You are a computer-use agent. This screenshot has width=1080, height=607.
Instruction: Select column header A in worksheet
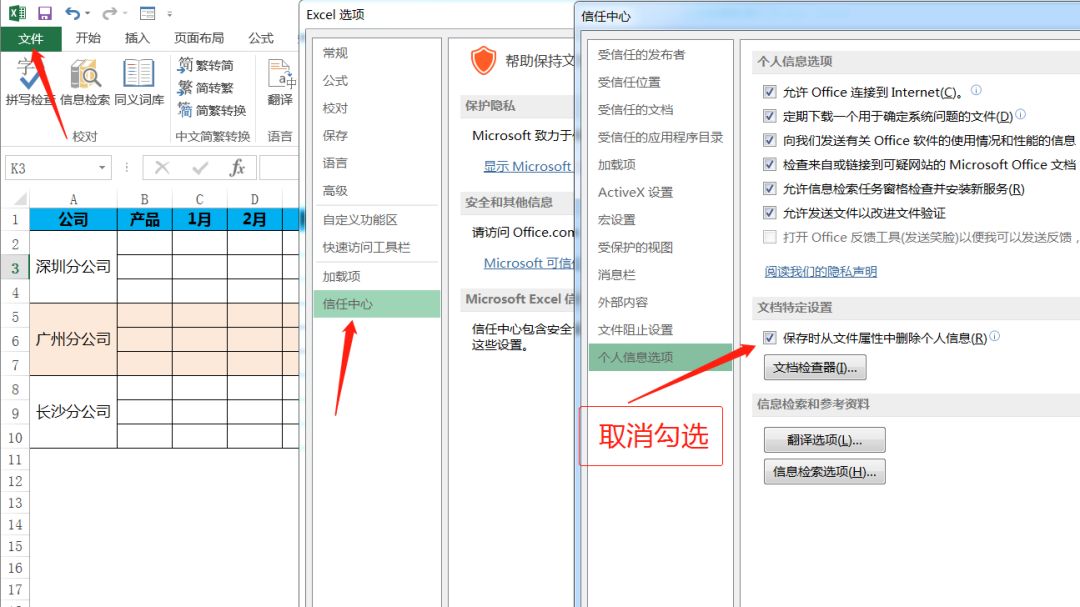[x=73, y=199]
